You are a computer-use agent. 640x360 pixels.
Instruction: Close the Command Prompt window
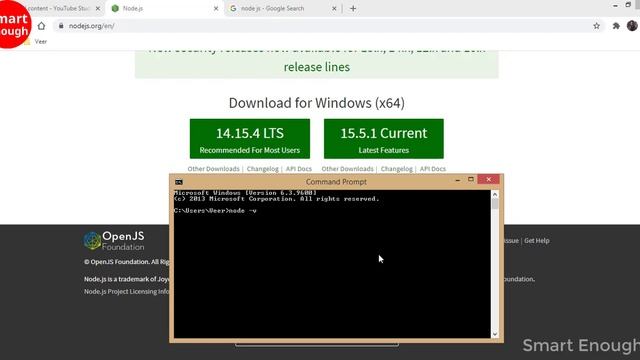489,180
